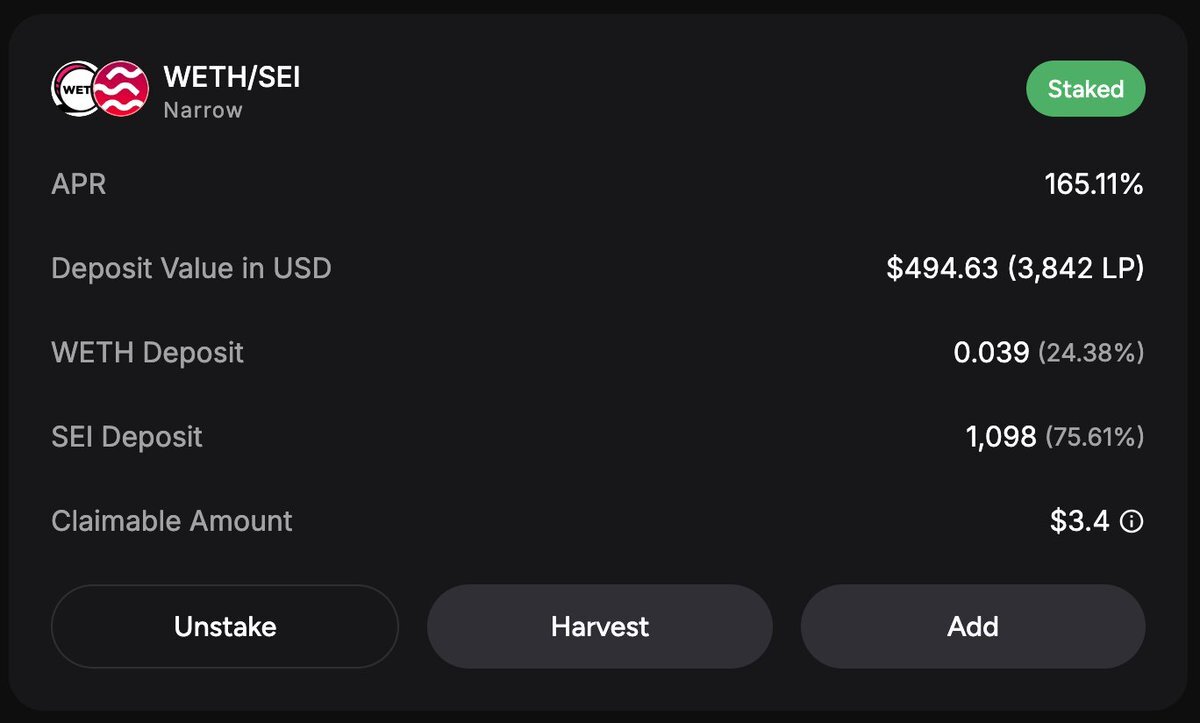Click the red SEI token icon
The image size is (1200, 723).
(x=121, y=89)
